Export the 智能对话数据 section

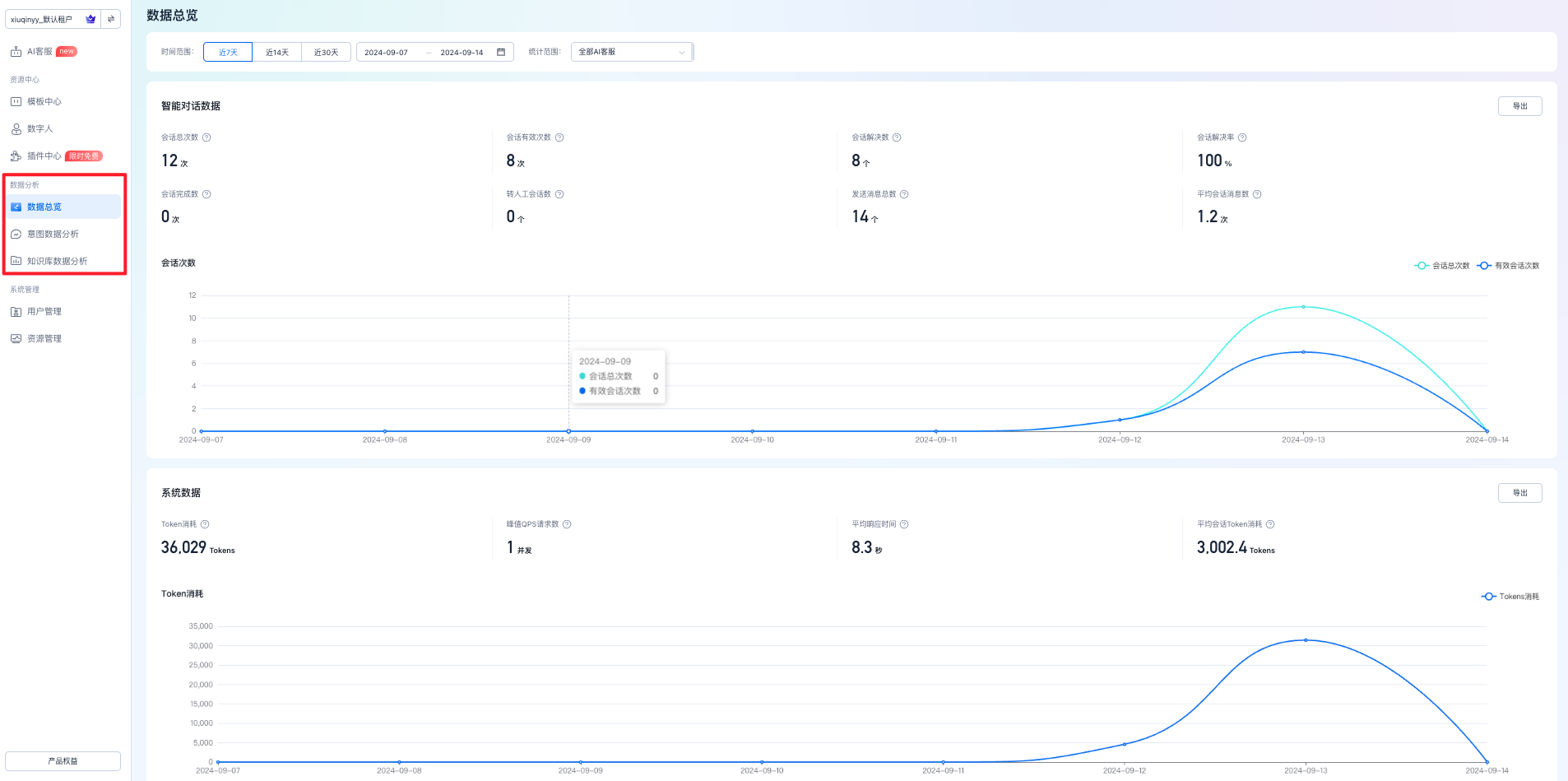1520,106
